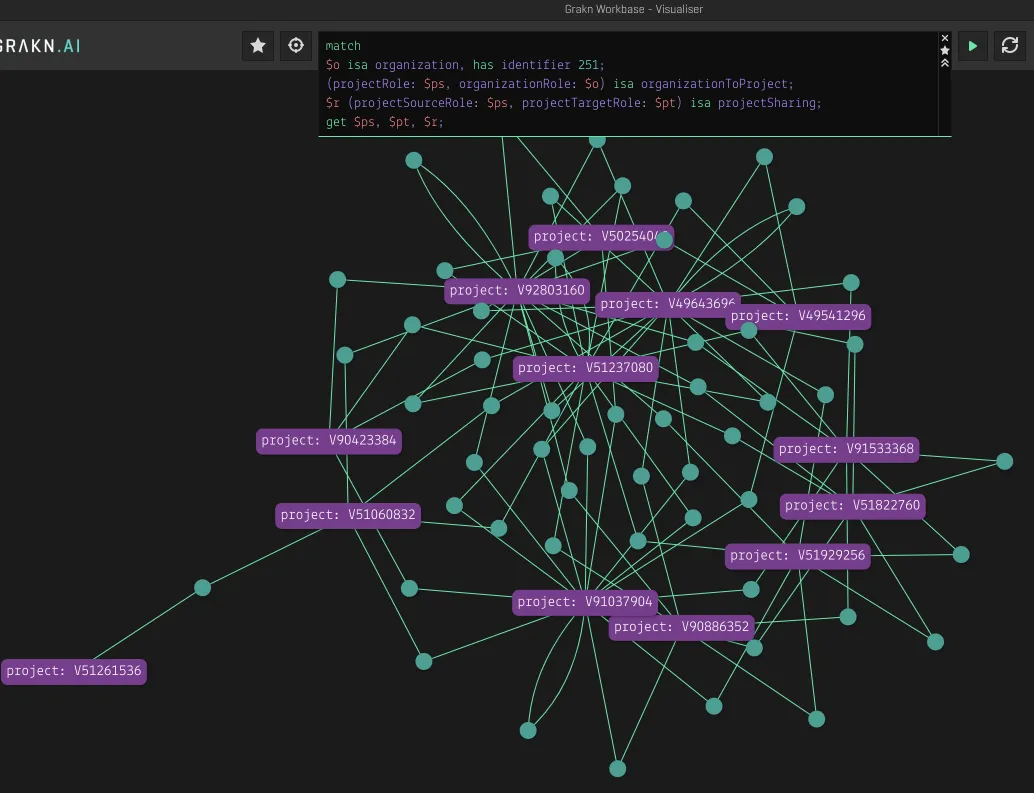The height and width of the screenshot is (793, 1034).
Task: Select the project node starting V496436
Action: tap(666, 304)
